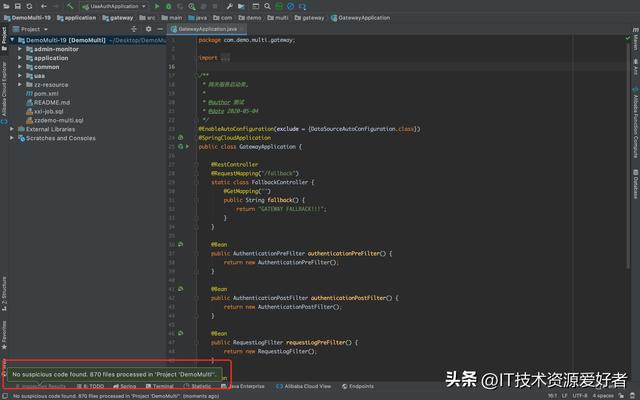Open the Maven tool window on right edge

pyautogui.click(x=636, y=40)
